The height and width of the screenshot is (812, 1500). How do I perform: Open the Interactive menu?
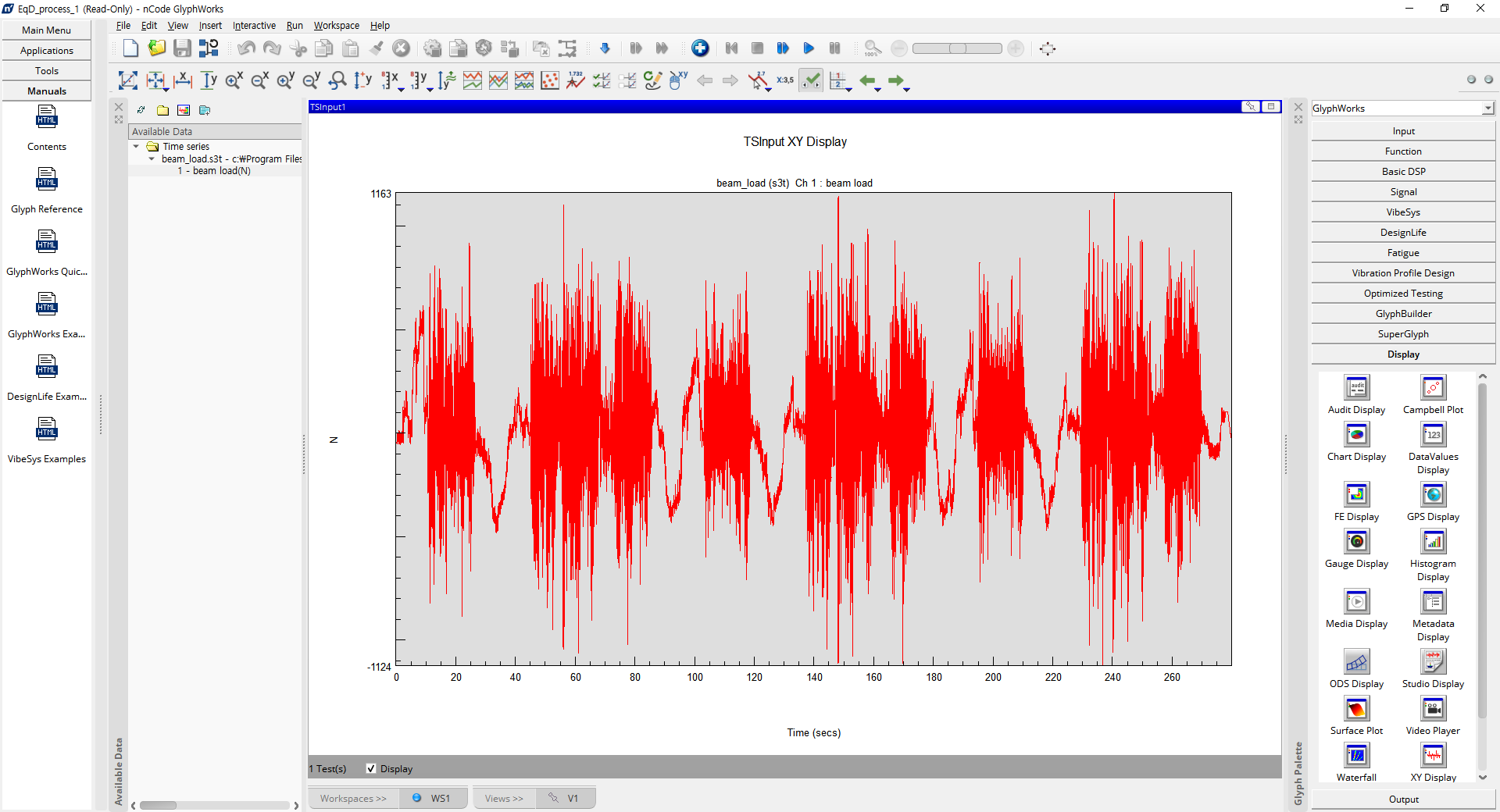[254, 26]
